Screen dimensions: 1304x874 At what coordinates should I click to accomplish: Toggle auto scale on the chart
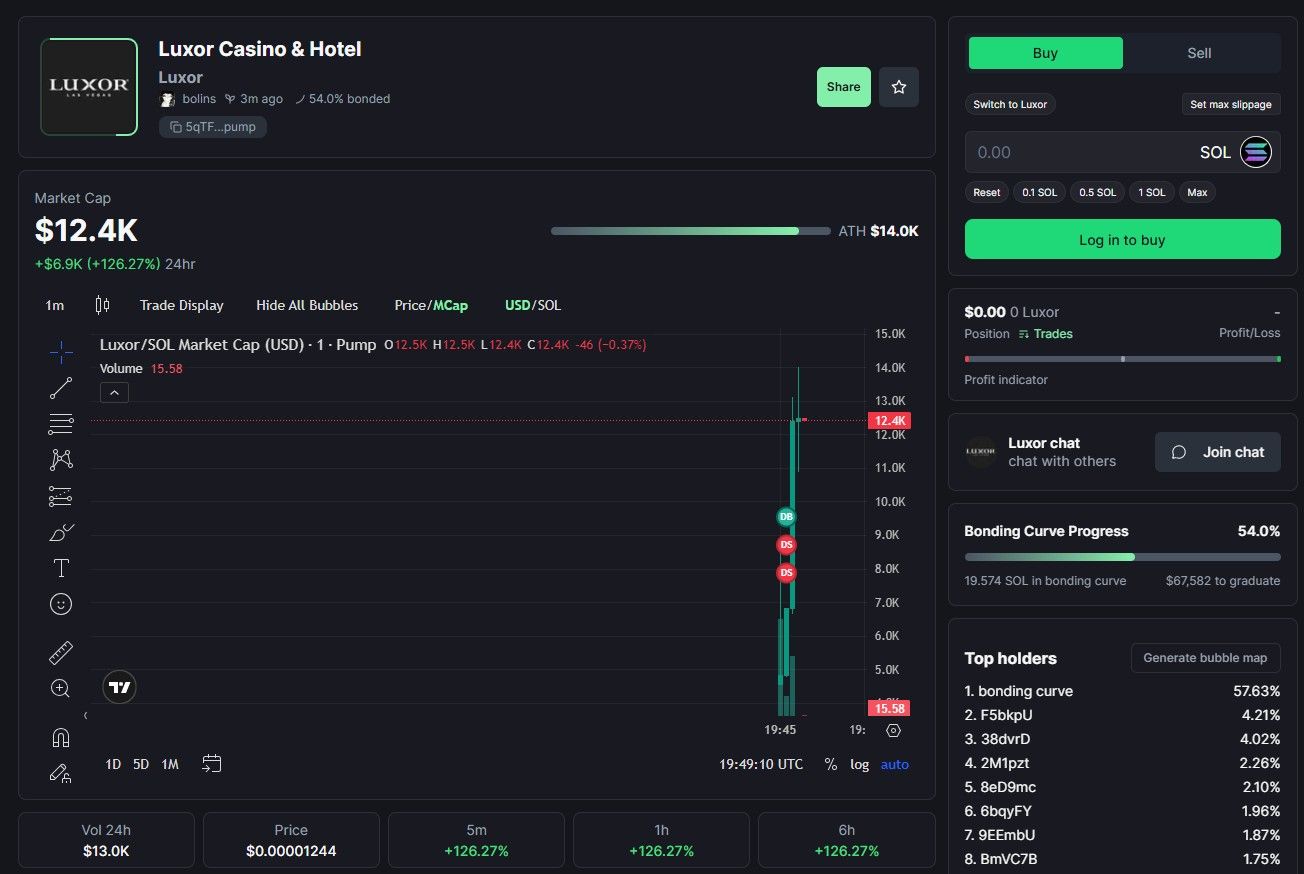click(x=894, y=764)
